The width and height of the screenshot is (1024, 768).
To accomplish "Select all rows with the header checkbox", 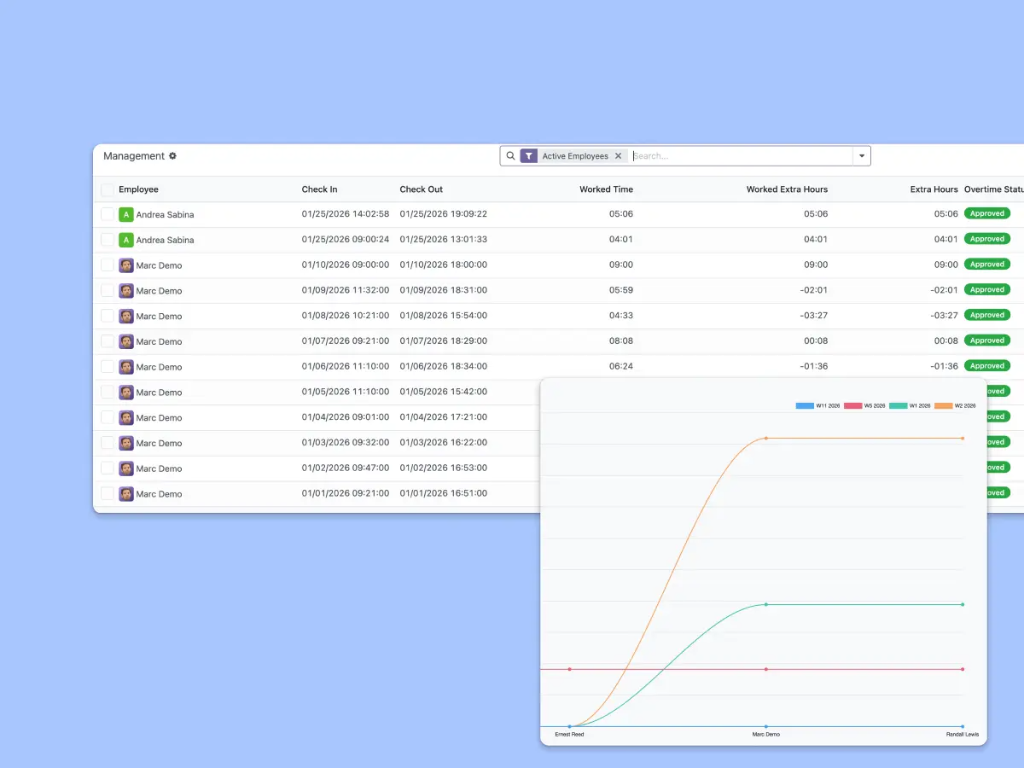I will [x=107, y=189].
